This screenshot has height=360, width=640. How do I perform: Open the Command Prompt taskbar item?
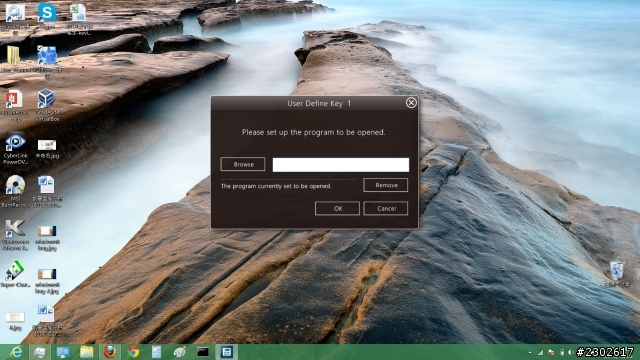(203, 352)
